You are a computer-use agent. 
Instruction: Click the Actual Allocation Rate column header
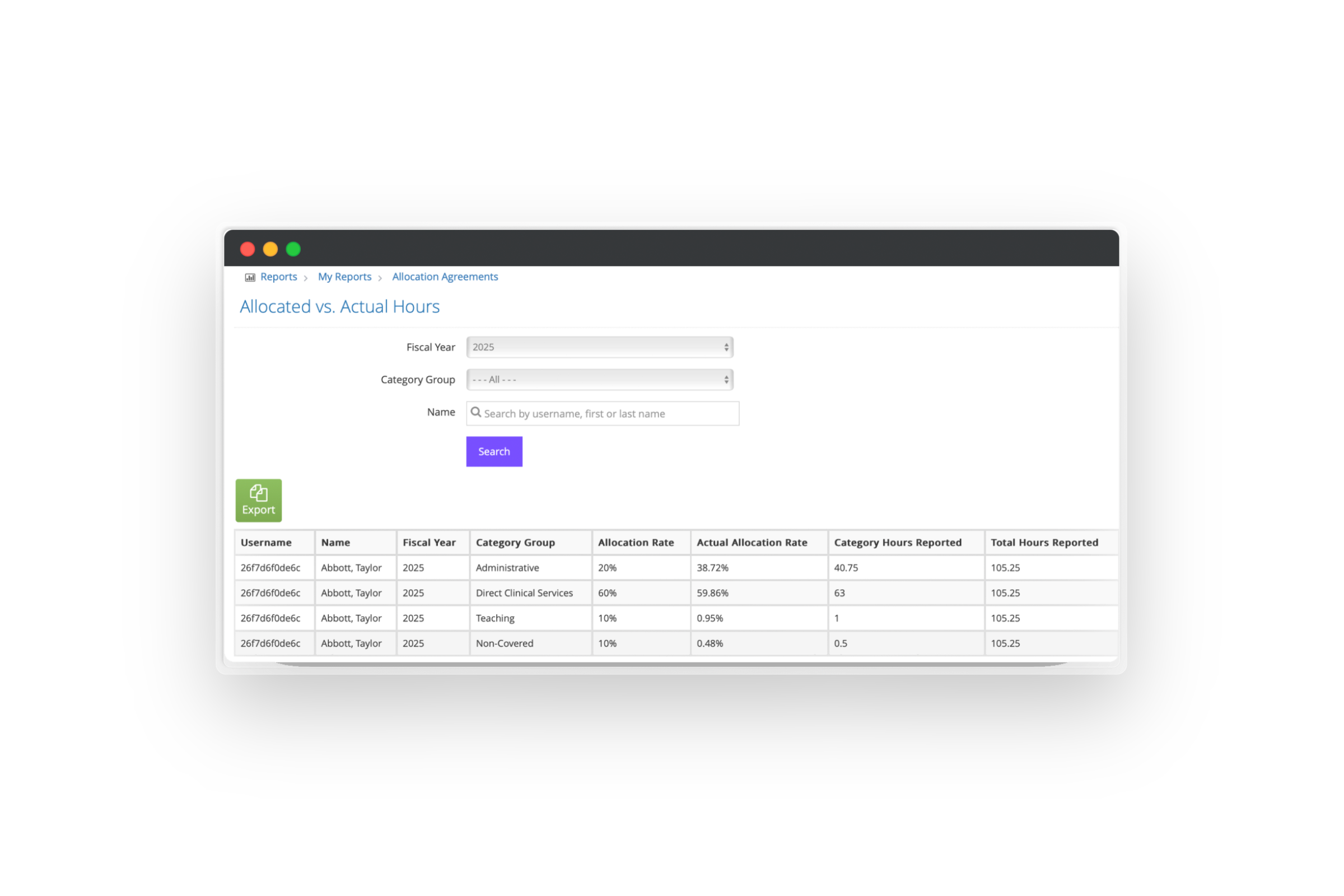(752, 542)
